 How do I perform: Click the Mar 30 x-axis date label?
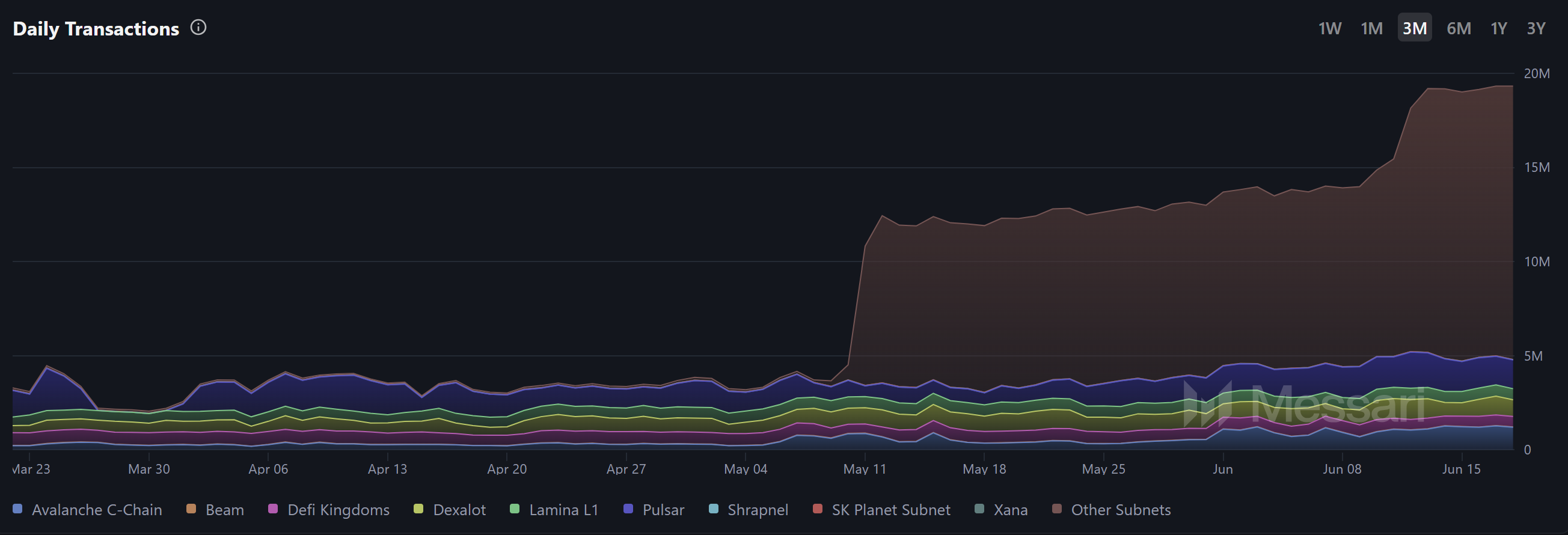149,469
